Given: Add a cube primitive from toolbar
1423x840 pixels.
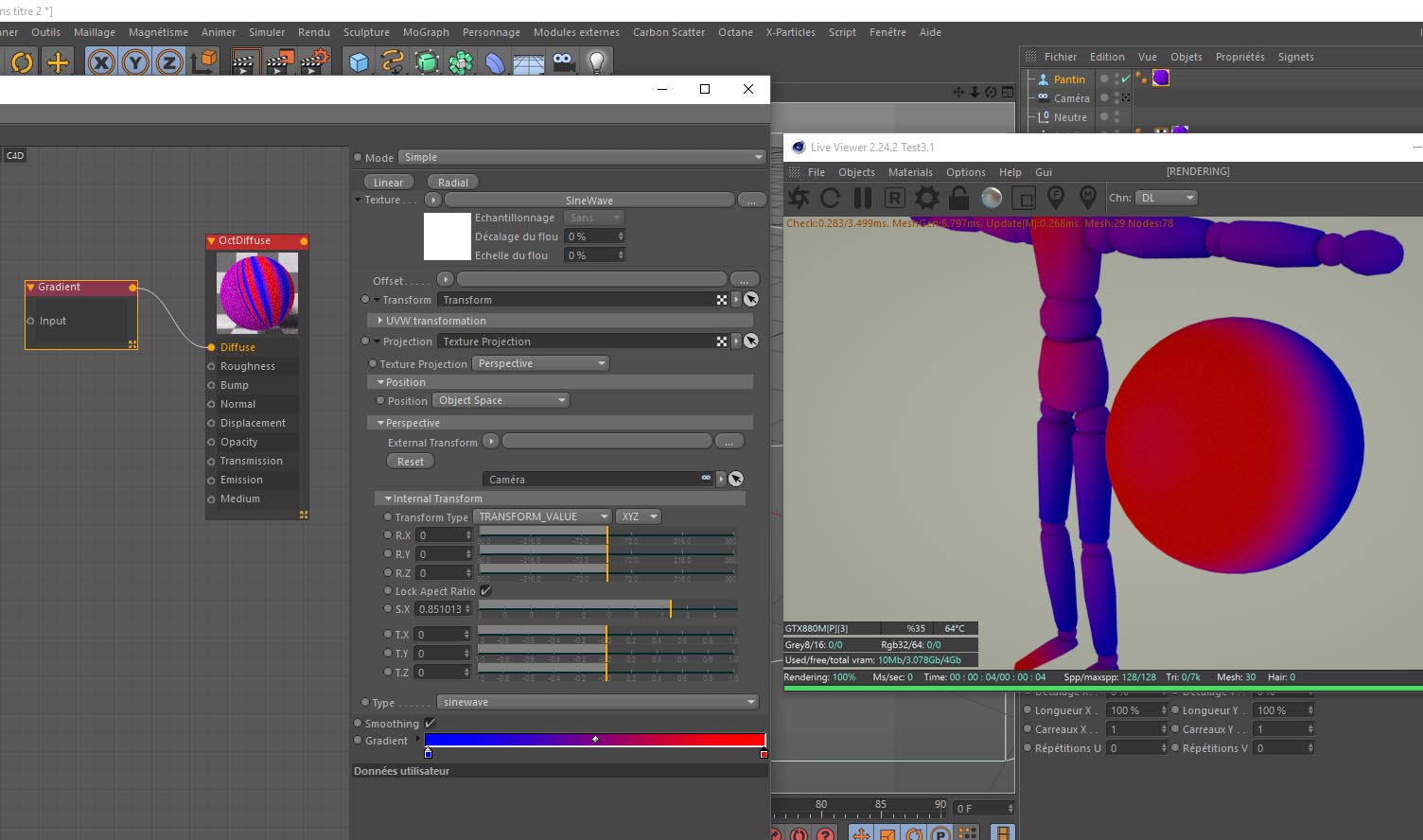Looking at the screenshot, I should tap(359, 62).
